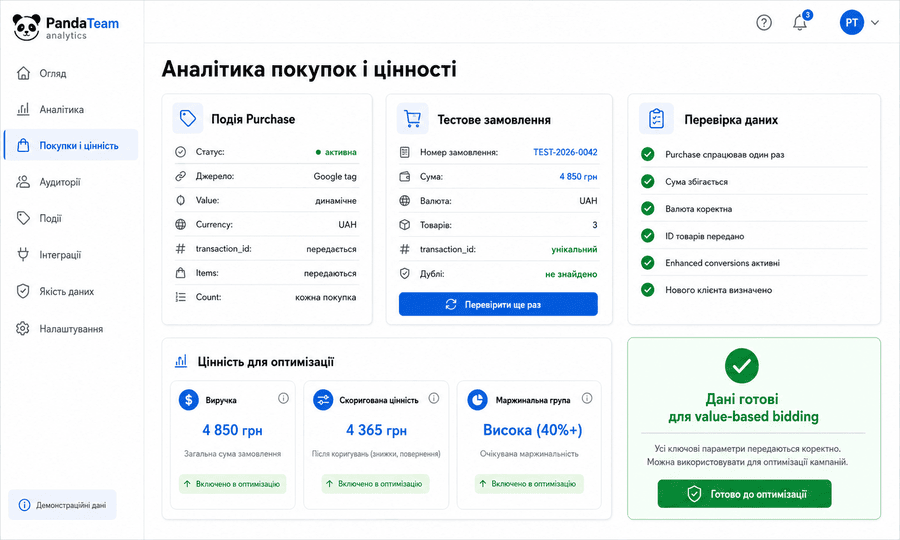Click Включено в оптимізацію under Скоригована цінність
The width and height of the screenshot is (900, 540).
375,484
